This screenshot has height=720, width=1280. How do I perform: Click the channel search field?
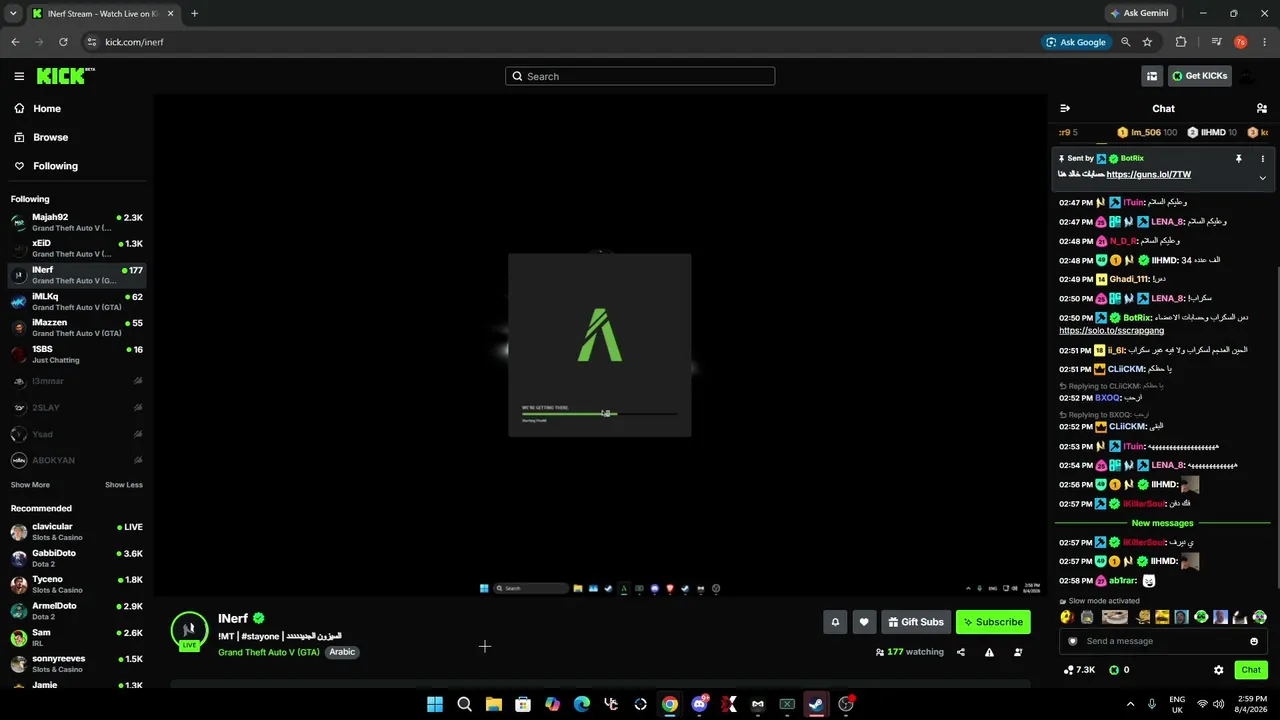tap(640, 76)
